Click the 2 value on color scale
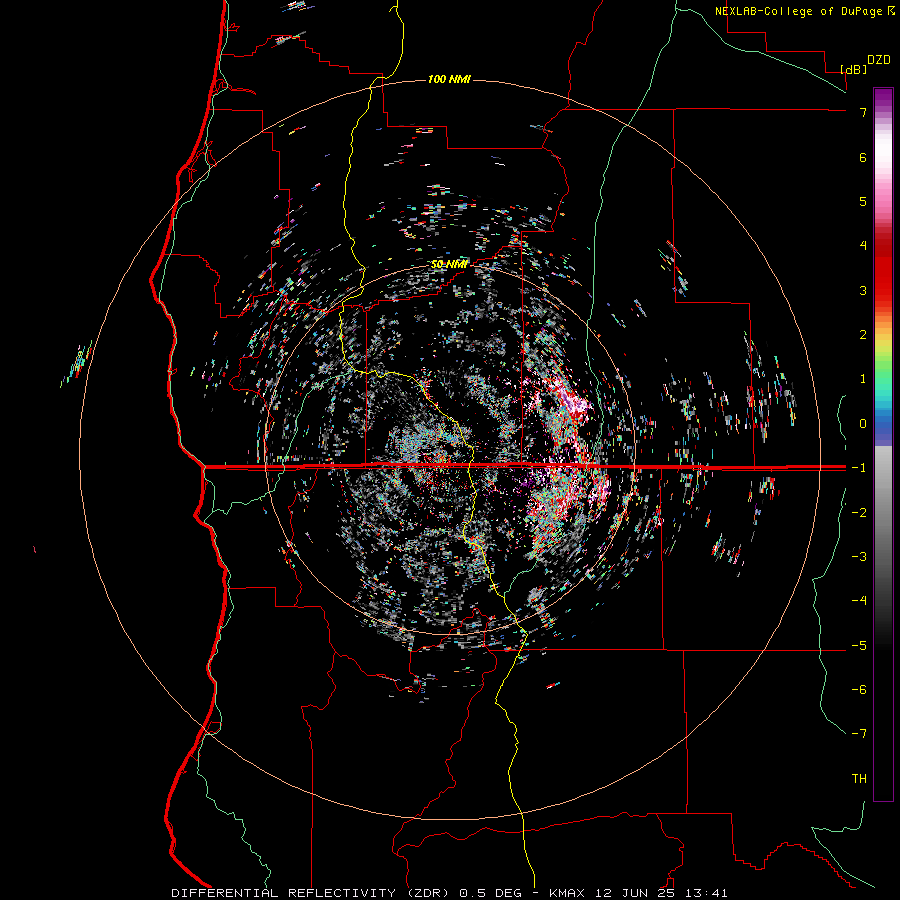Image resolution: width=900 pixels, height=900 pixels. (x=863, y=335)
